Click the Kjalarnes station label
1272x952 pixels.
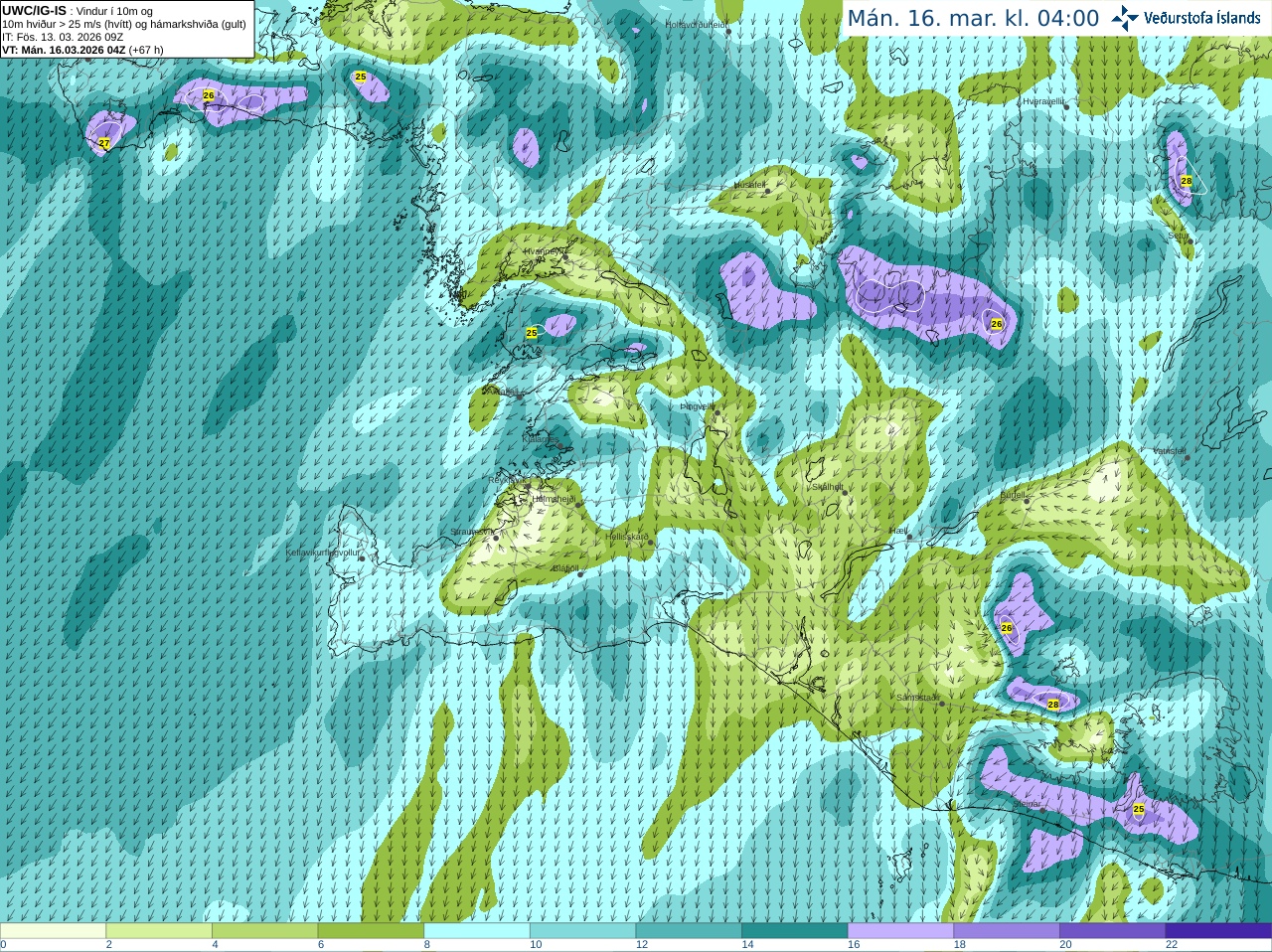click(542, 437)
